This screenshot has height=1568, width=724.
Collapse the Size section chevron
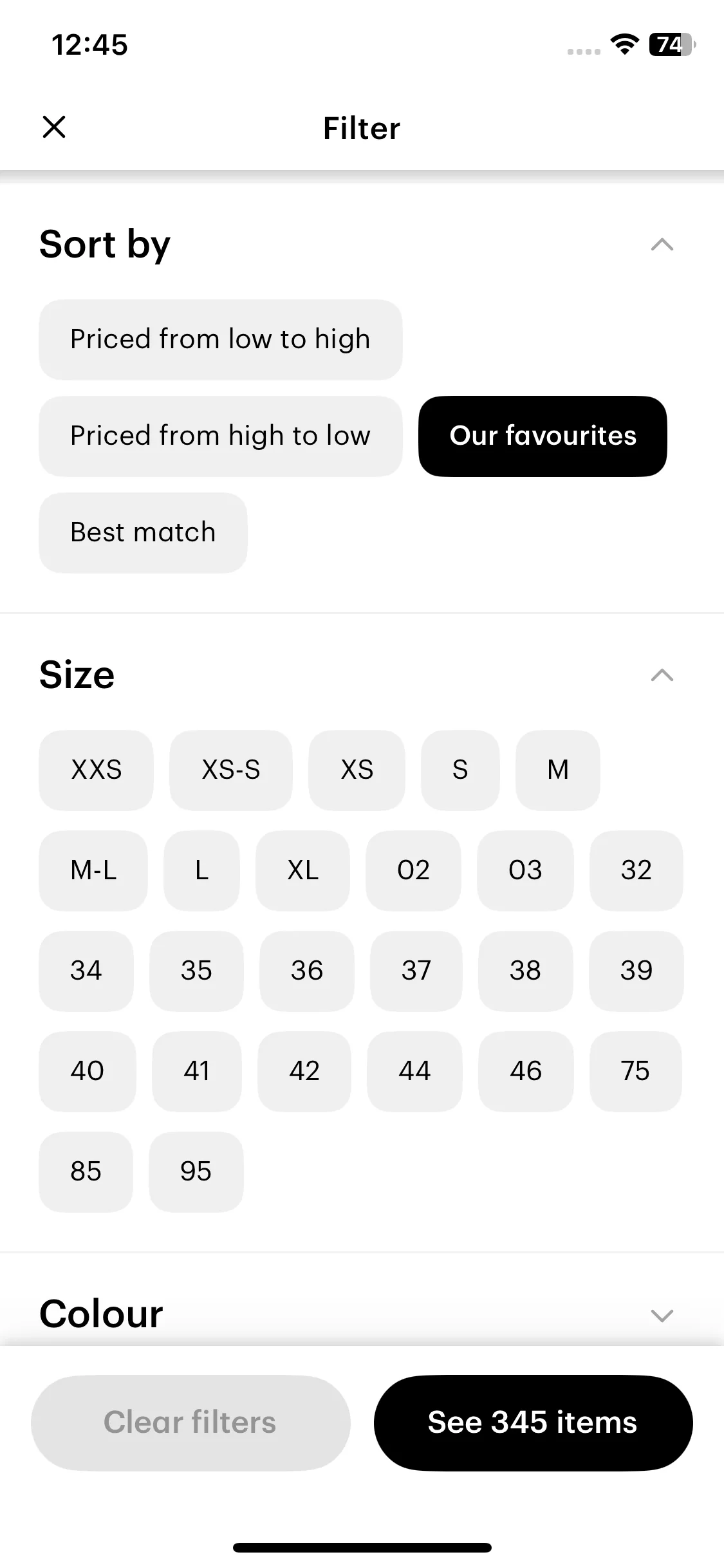[x=662, y=675]
